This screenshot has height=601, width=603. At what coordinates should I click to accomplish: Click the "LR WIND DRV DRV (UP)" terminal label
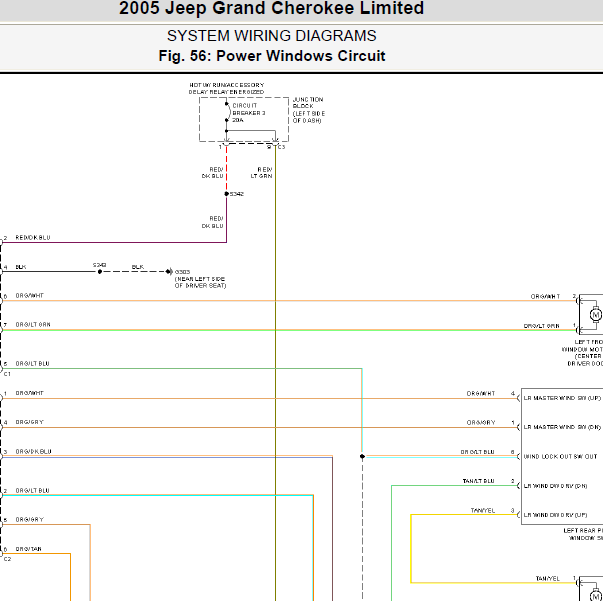click(x=555, y=515)
